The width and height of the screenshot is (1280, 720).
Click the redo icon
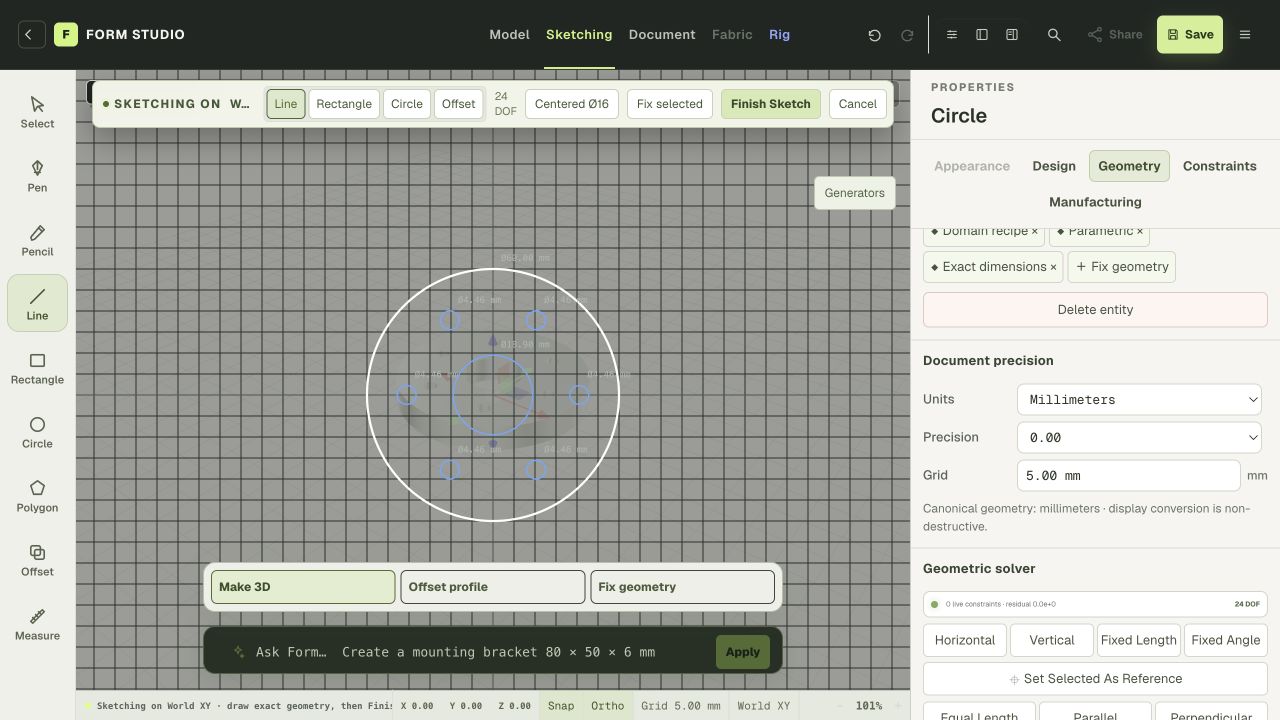tap(907, 35)
